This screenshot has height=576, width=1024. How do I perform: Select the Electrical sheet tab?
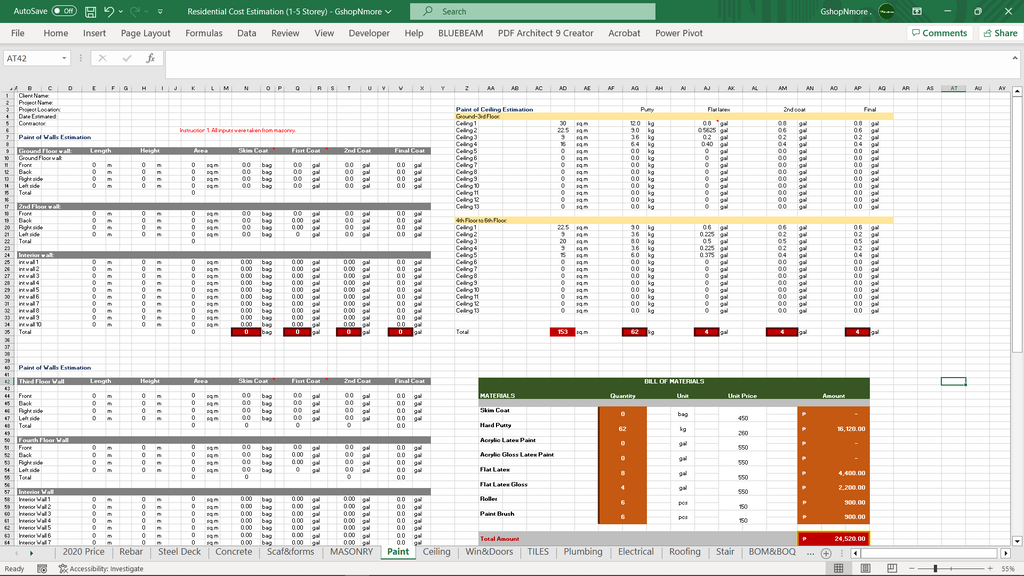[635, 552]
